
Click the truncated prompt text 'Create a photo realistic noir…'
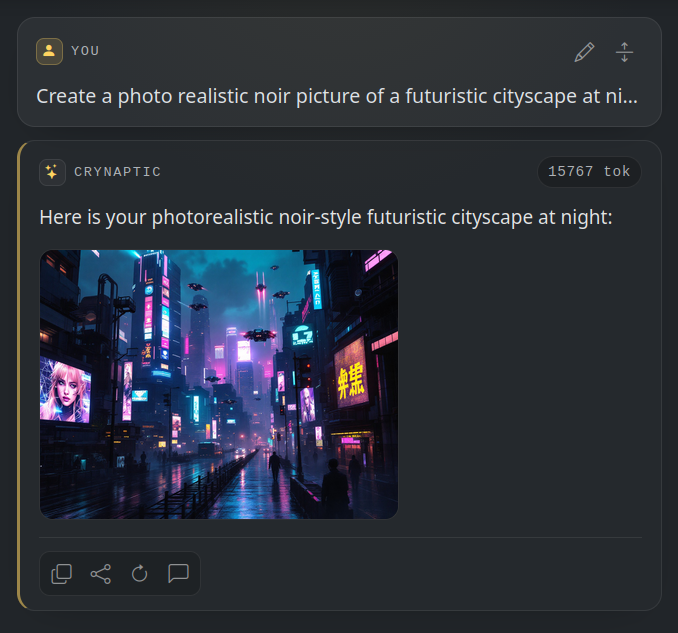[x=337, y=96]
